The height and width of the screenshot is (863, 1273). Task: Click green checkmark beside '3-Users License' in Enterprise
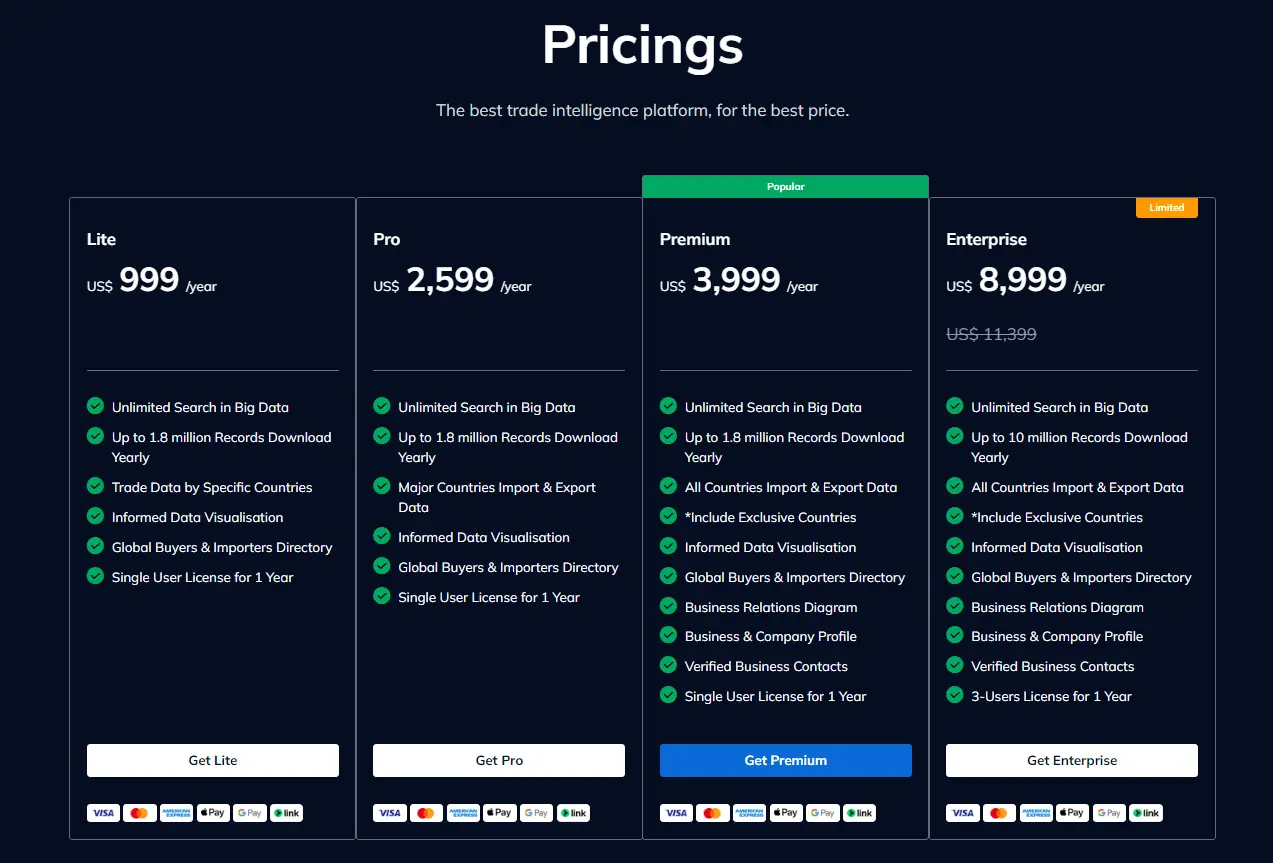point(954,695)
